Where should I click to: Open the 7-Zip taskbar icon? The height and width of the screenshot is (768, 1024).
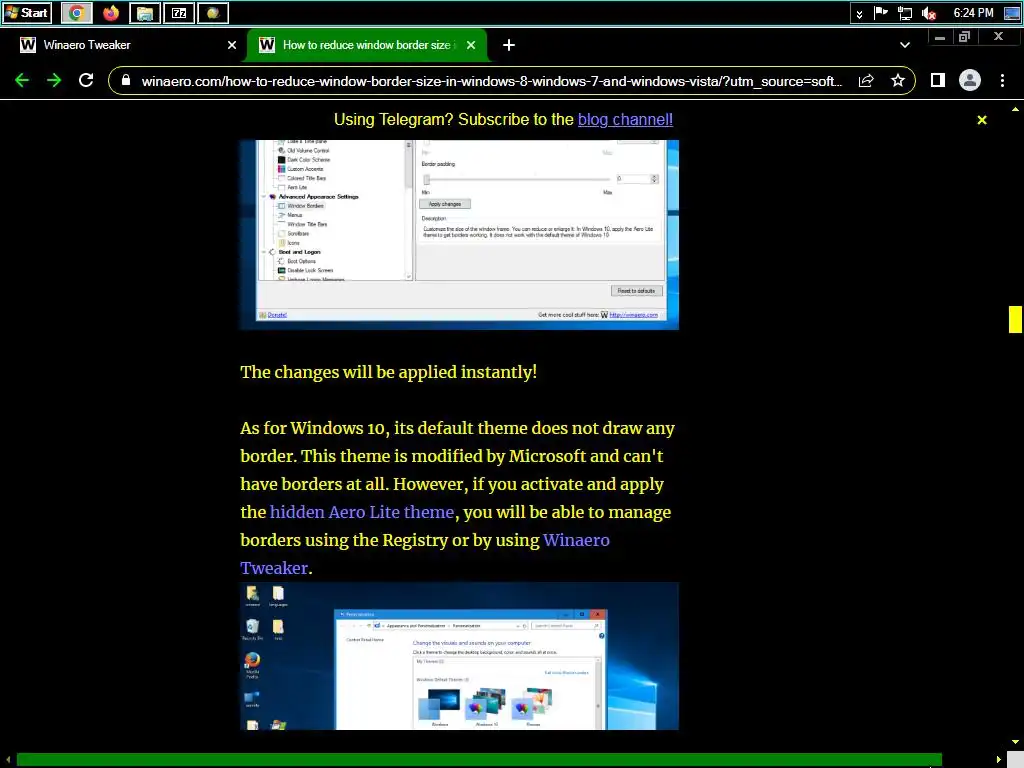pos(179,12)
